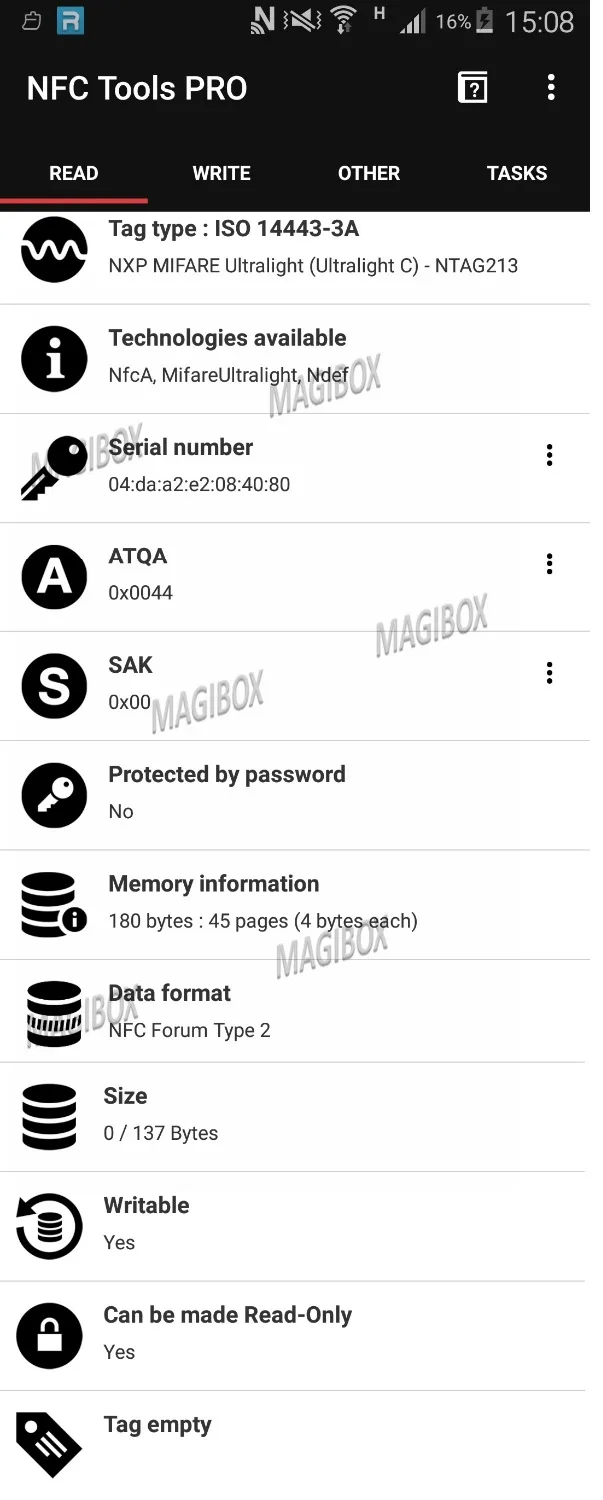Open the app overflow menu
The width and height of the screenshot is (603, 1500).
[x=551, y=88]
